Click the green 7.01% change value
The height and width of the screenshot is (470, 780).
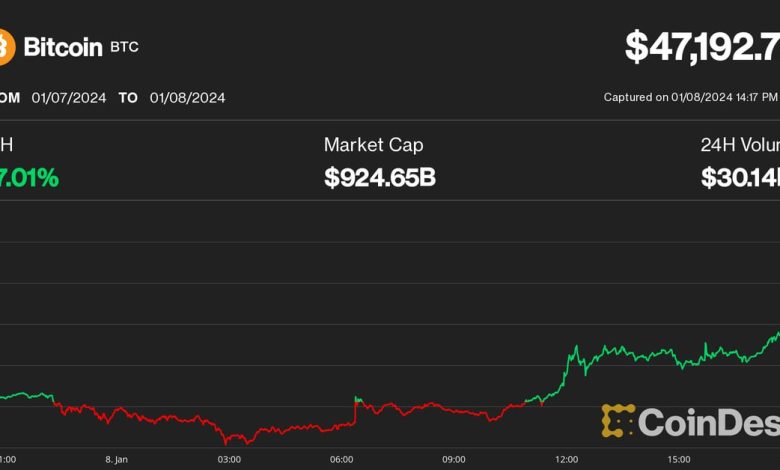(29, 178)
